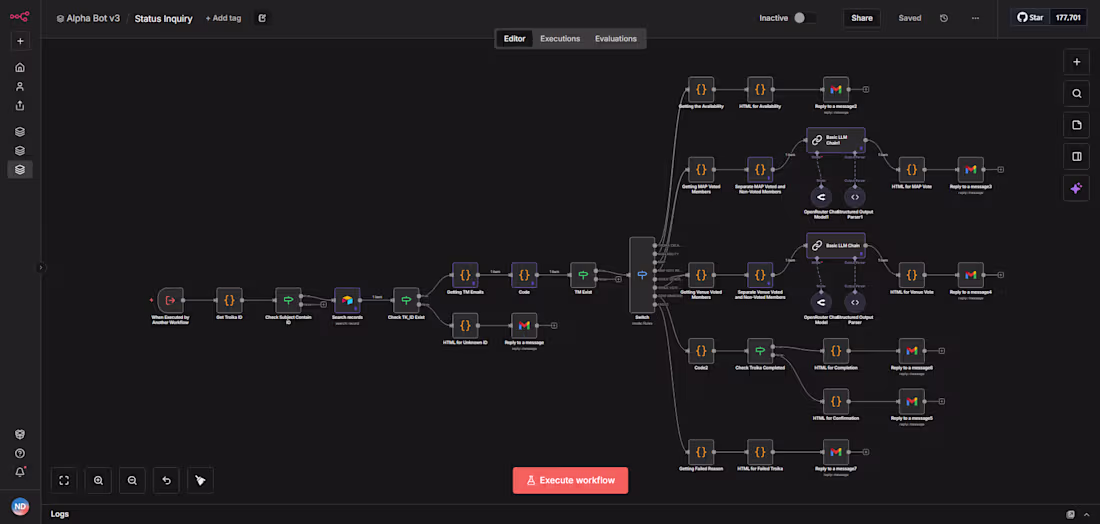This screenshot has width=1100, height=524.
Task: Open the logs pop-out icon at bottom right
Action: coord(1071,514)
